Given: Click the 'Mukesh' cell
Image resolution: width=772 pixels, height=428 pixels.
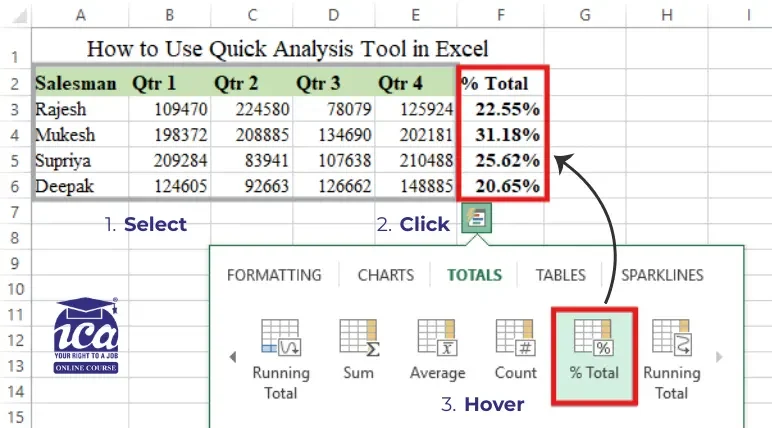Looking at the screenshot, I should point(81,134).
